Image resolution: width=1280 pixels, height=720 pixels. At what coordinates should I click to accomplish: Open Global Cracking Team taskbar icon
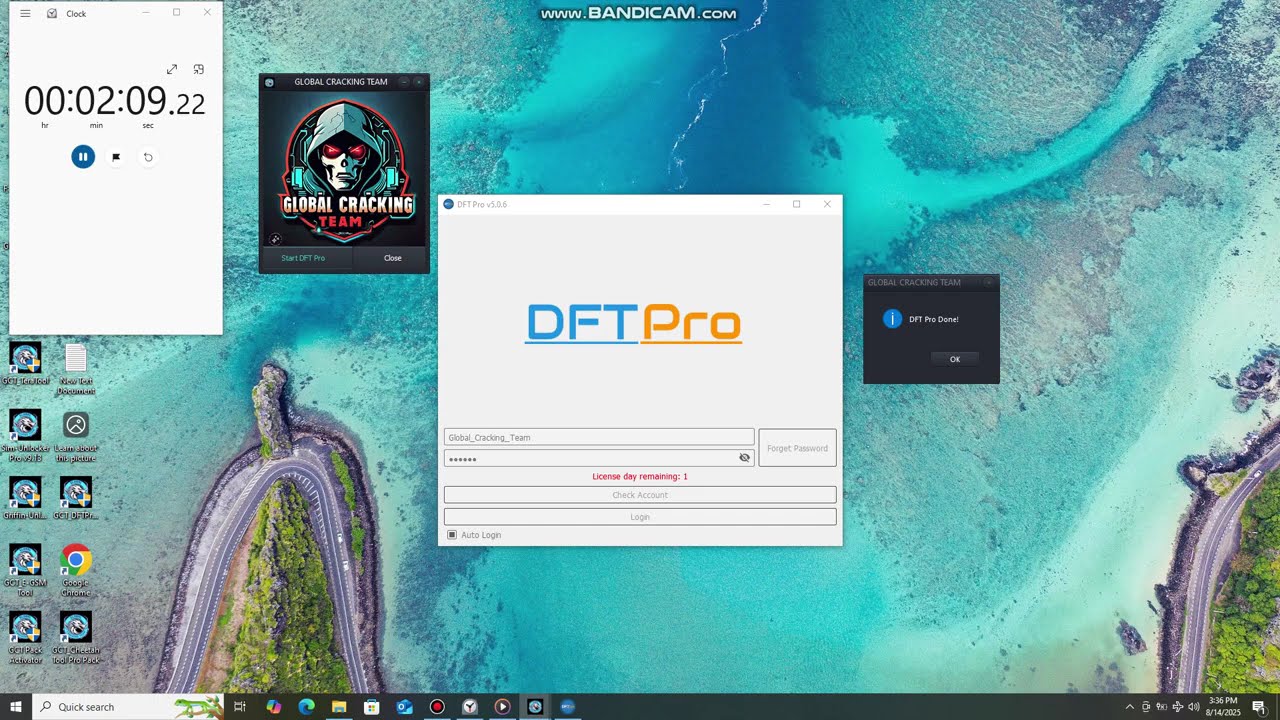(535, 707)
